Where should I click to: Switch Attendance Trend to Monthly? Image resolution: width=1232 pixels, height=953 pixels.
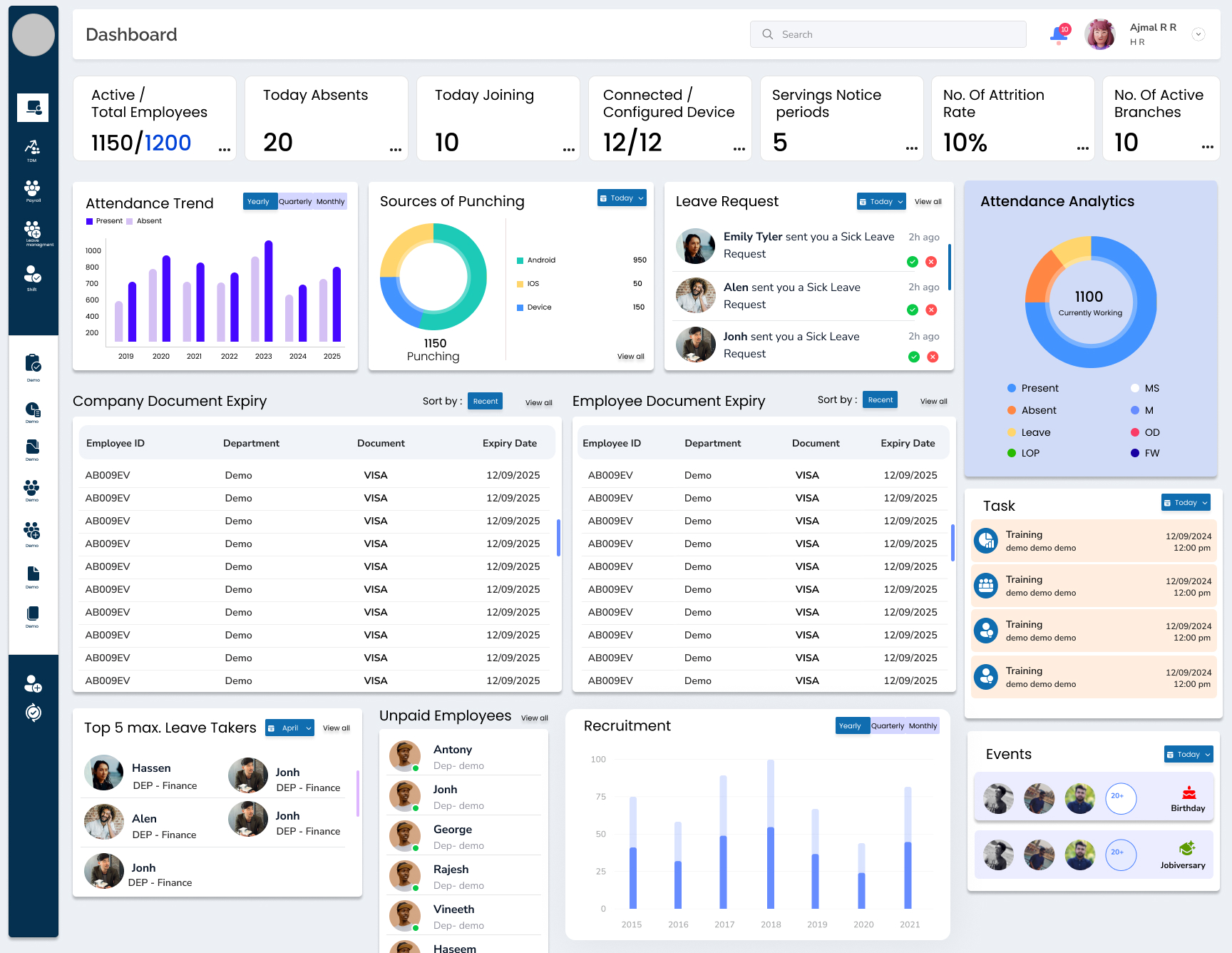330,202
